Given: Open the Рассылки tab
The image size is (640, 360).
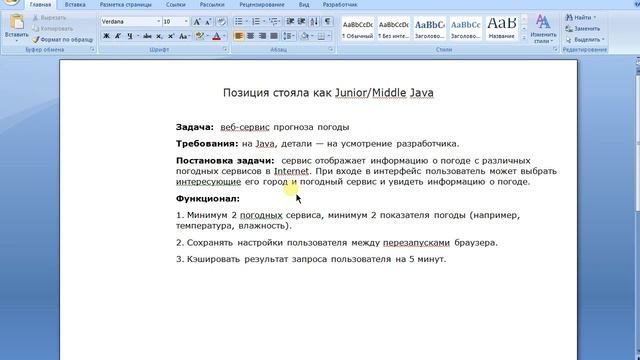Looking at the screenshot, I should [212, 4].
